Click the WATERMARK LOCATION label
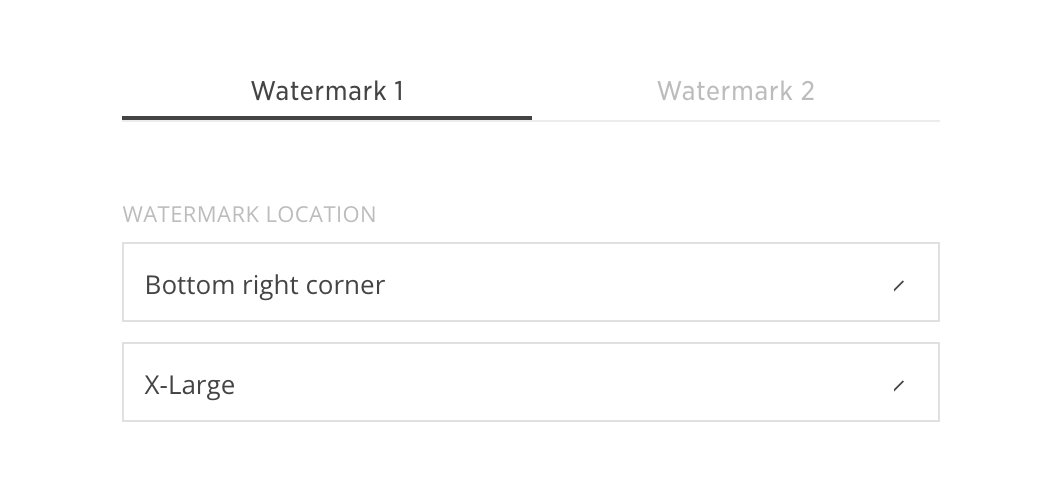Viewport: 1044px width, 496px height. 249,214
